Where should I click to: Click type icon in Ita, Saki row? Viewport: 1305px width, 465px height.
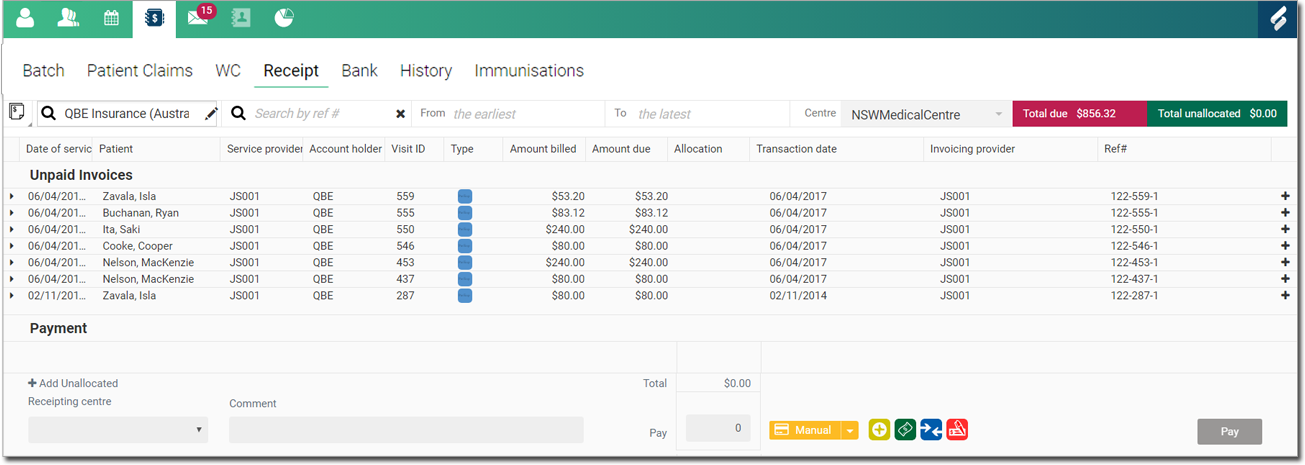click(465, 230)
